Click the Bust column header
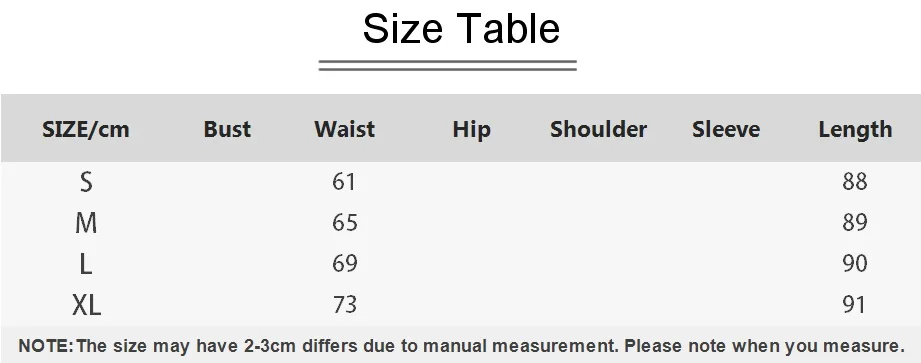This screenshot has width=921, height=363. click(x=227, y=129)
